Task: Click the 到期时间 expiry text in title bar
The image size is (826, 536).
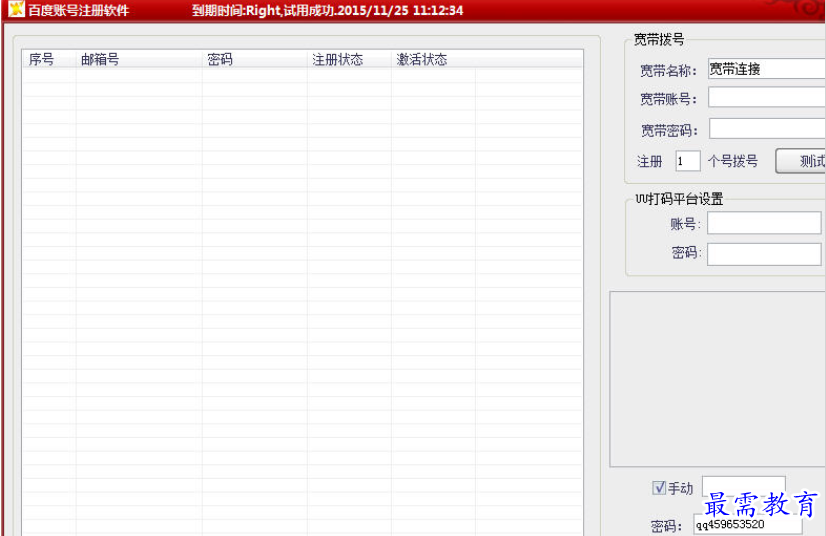Action: point(327,11)
